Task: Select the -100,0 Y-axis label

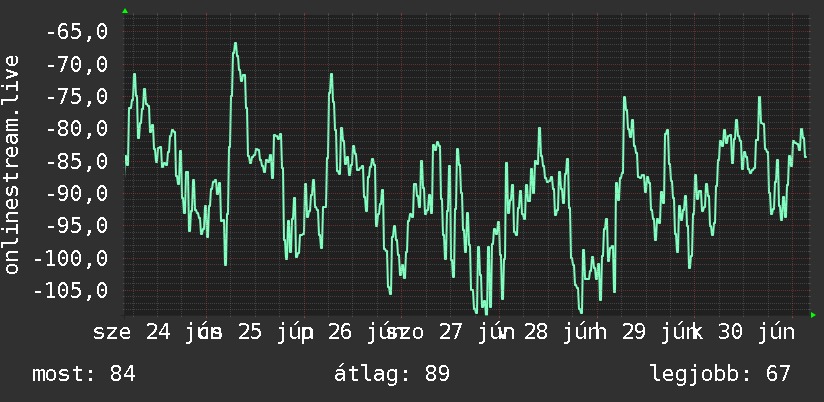Action: tap(71, 258)
